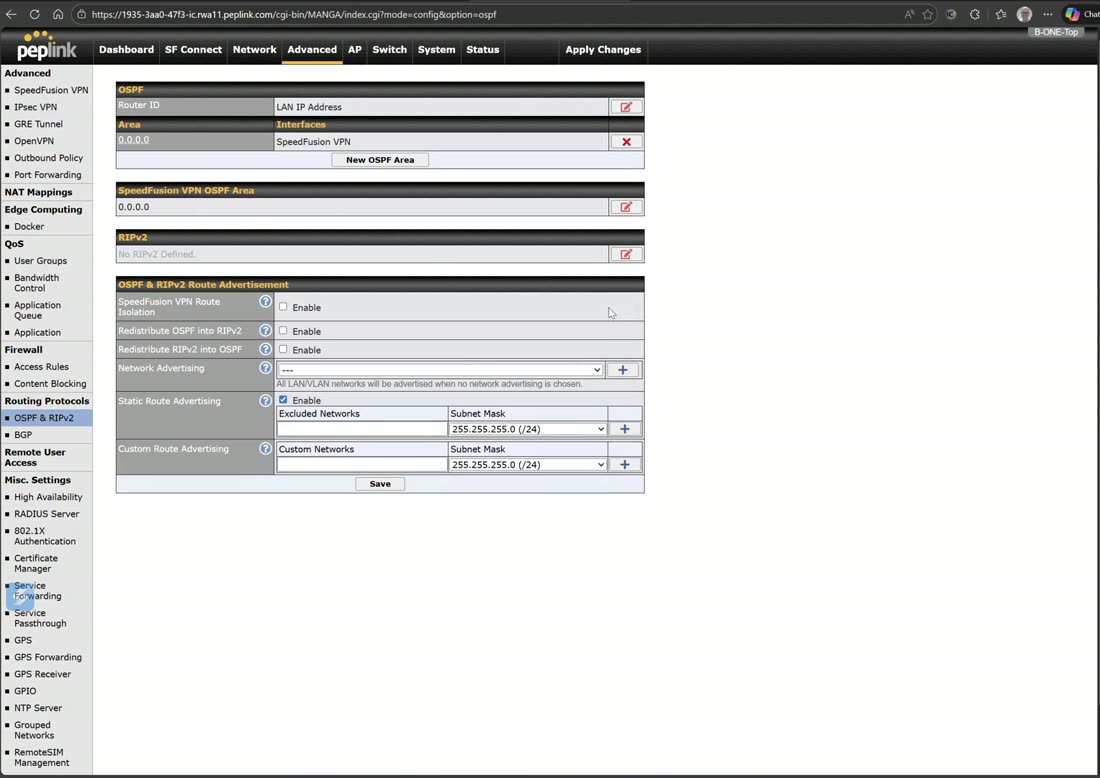Open help for Redistribute RIPv2 into OSPF
Viewport: 1100px width, 778px height.
(265, 349)
